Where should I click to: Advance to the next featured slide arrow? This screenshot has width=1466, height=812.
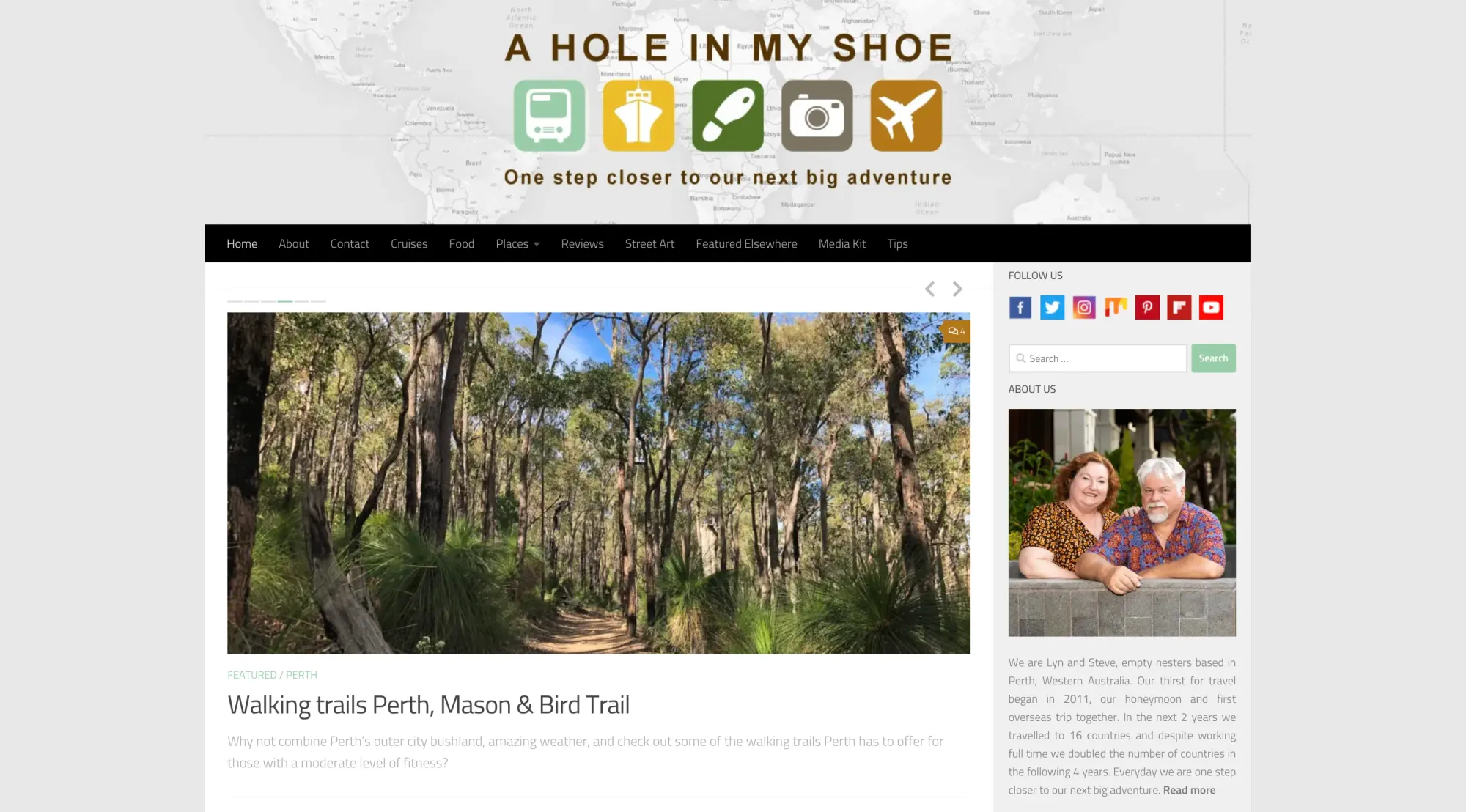pos(957,289)
